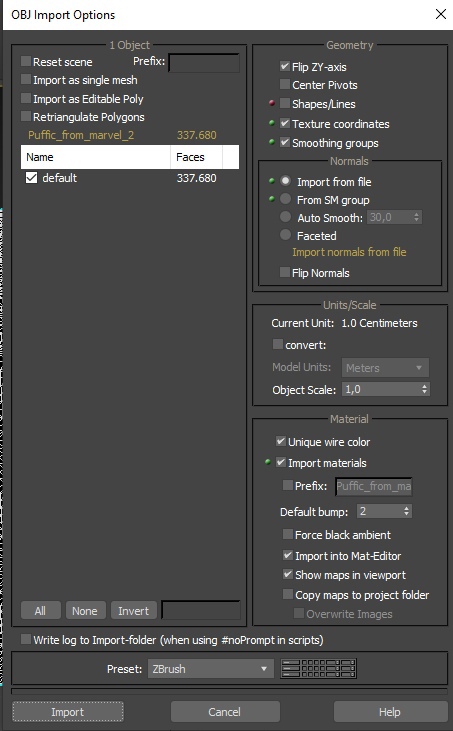Click the Import button
This screenshot has width=453, height=731.
pos(68,712)
